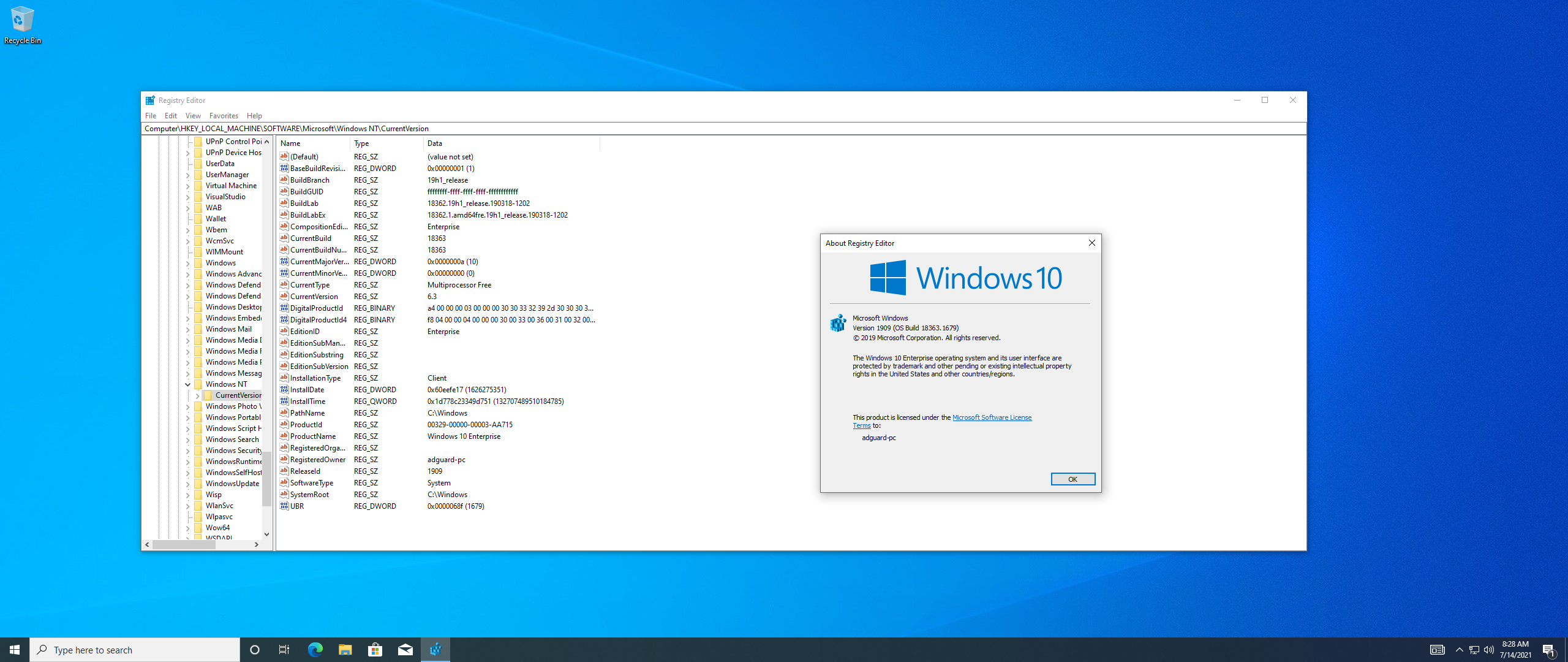Open Task View on the taskbar
This screenshot has height=662, width=1568.
pos(284,650)
